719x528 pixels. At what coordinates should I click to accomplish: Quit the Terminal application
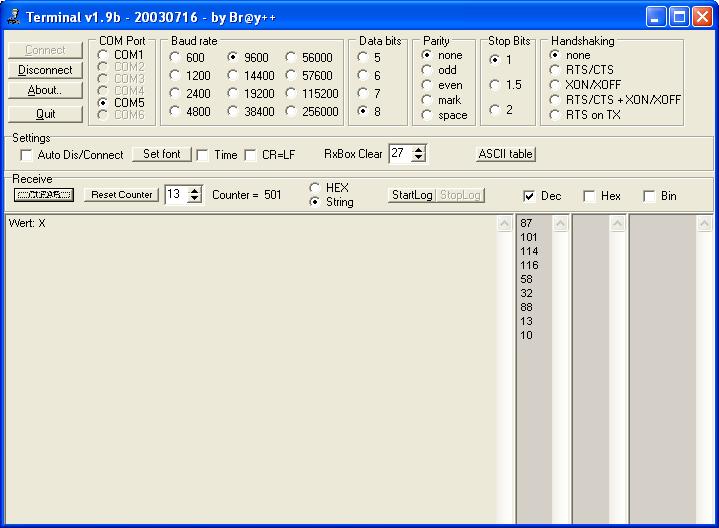45,114
